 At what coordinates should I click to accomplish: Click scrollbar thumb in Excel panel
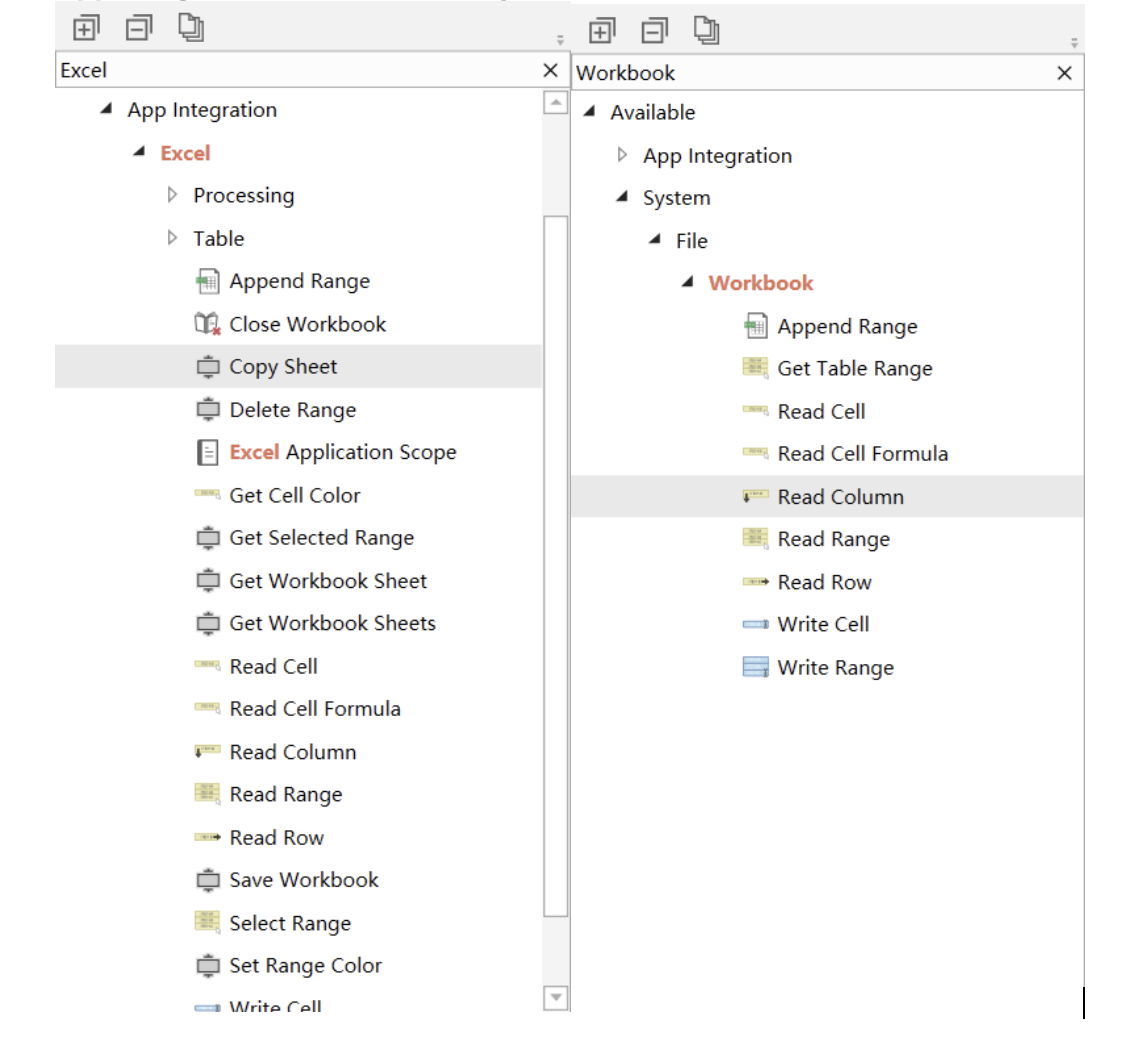click(x=555, y=565)
